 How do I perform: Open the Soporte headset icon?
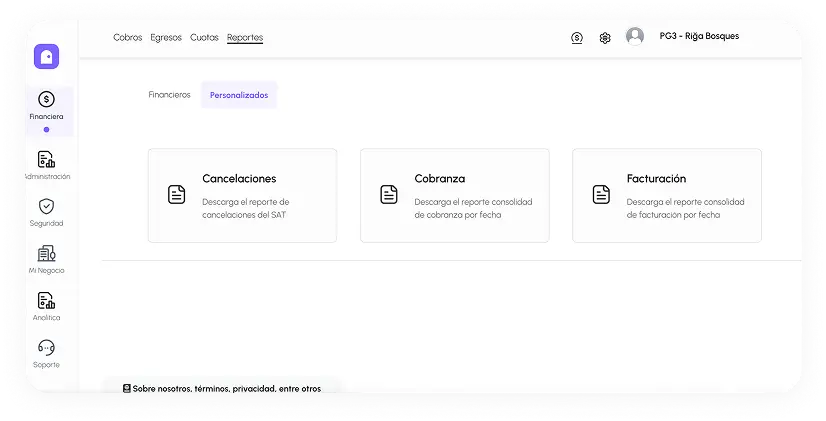pos(46,348)
